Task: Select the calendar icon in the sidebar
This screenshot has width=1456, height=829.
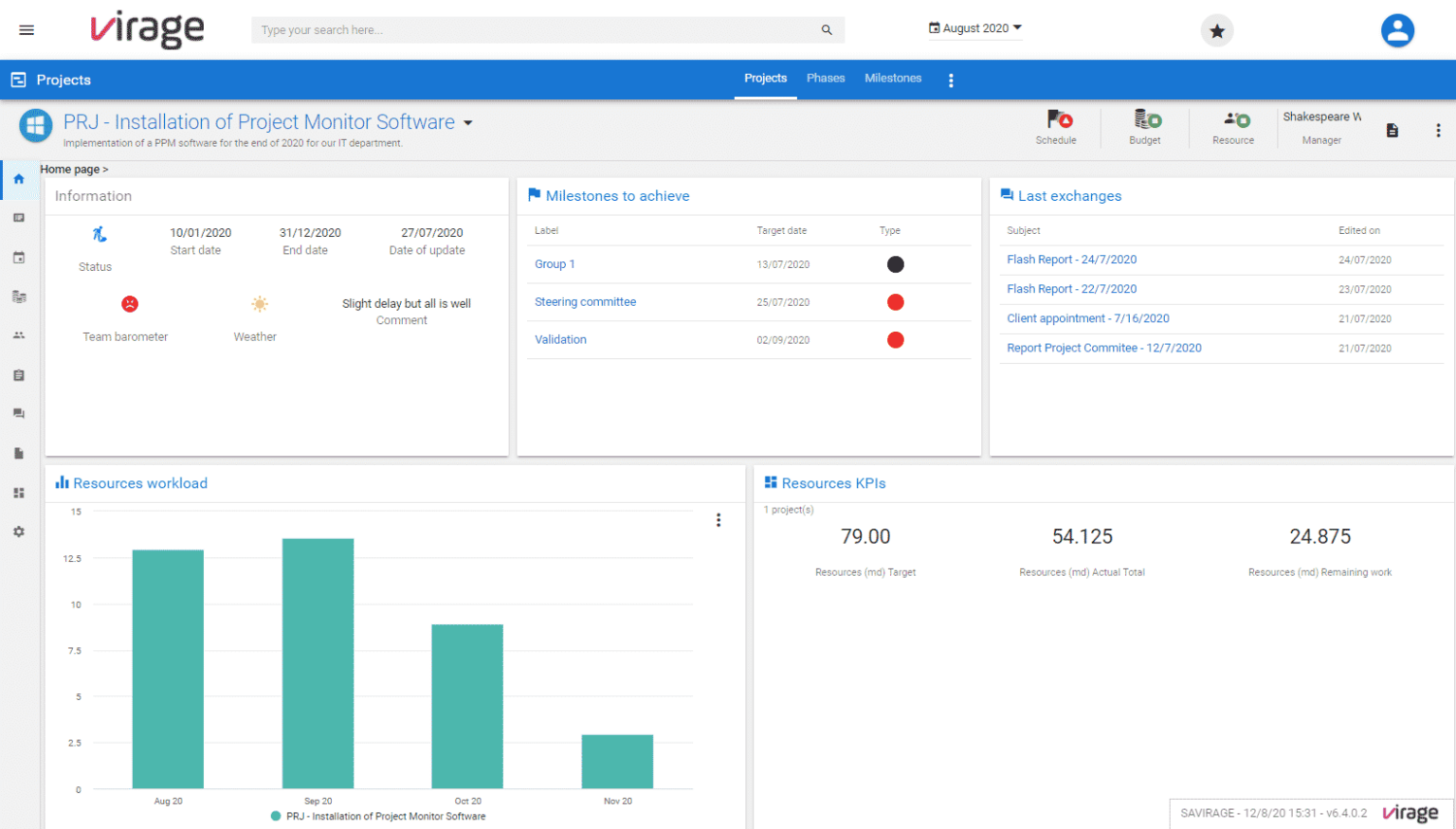Action: click(x=19, y=258)
